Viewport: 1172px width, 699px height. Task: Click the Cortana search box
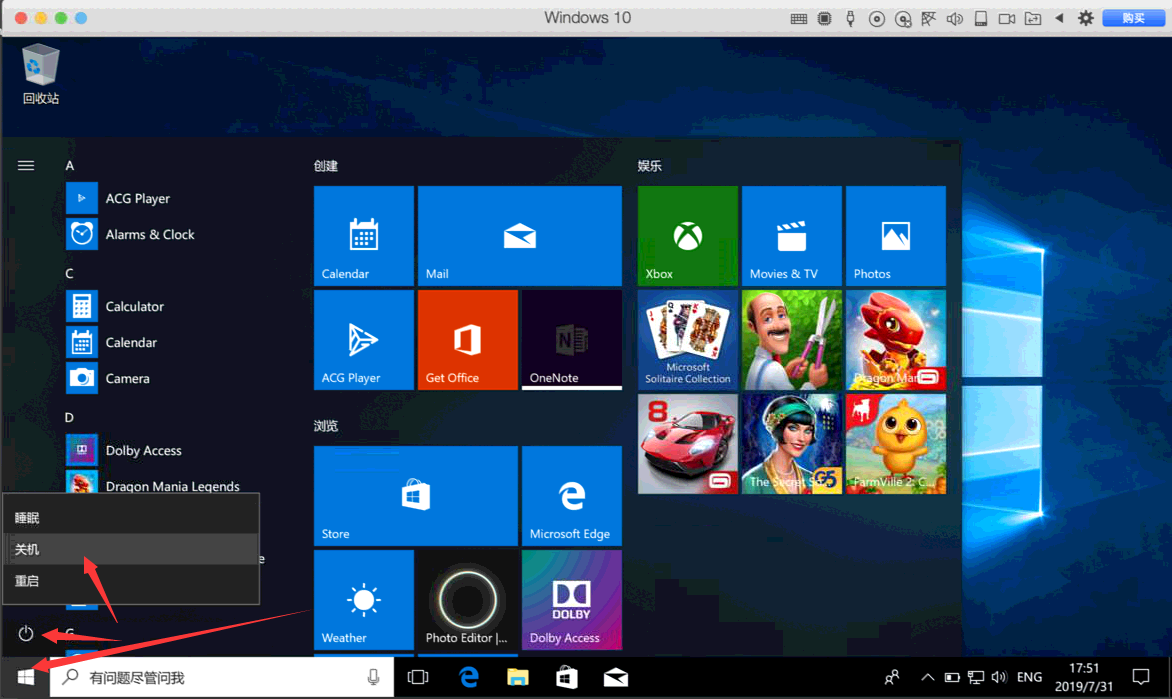pos(222,677)
